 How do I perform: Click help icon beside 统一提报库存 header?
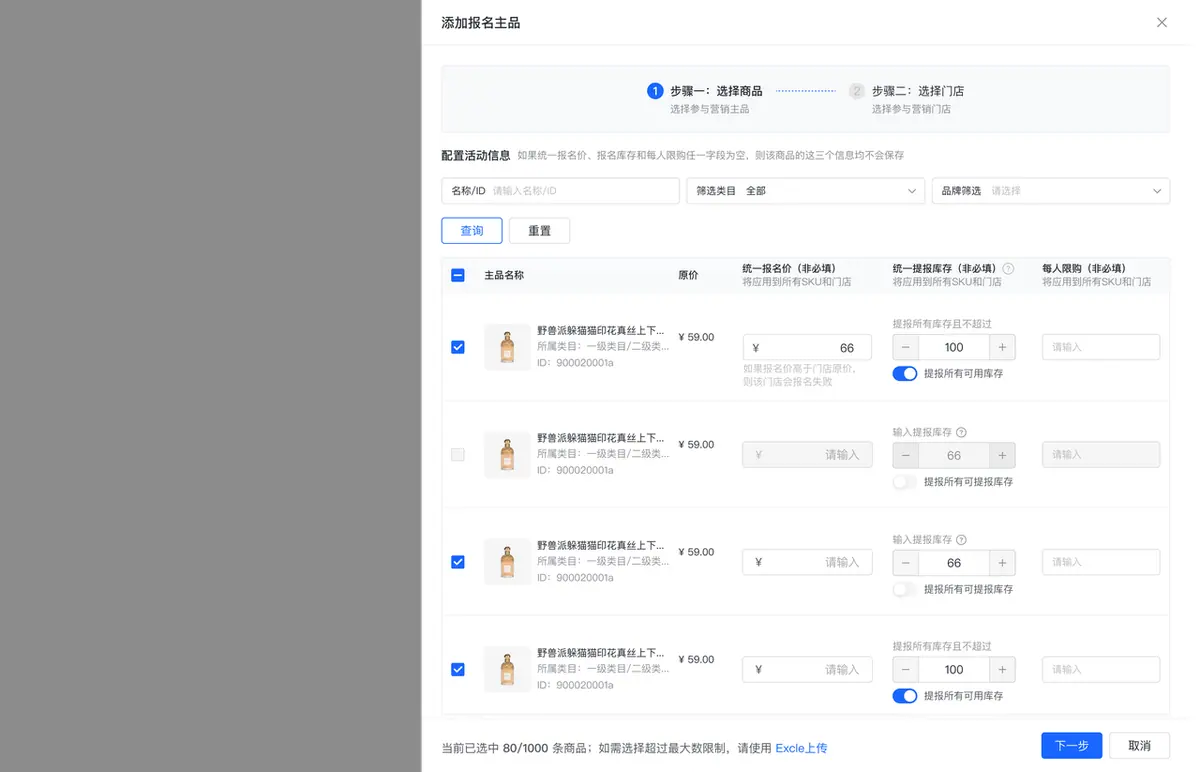[x=1008, y=268]
